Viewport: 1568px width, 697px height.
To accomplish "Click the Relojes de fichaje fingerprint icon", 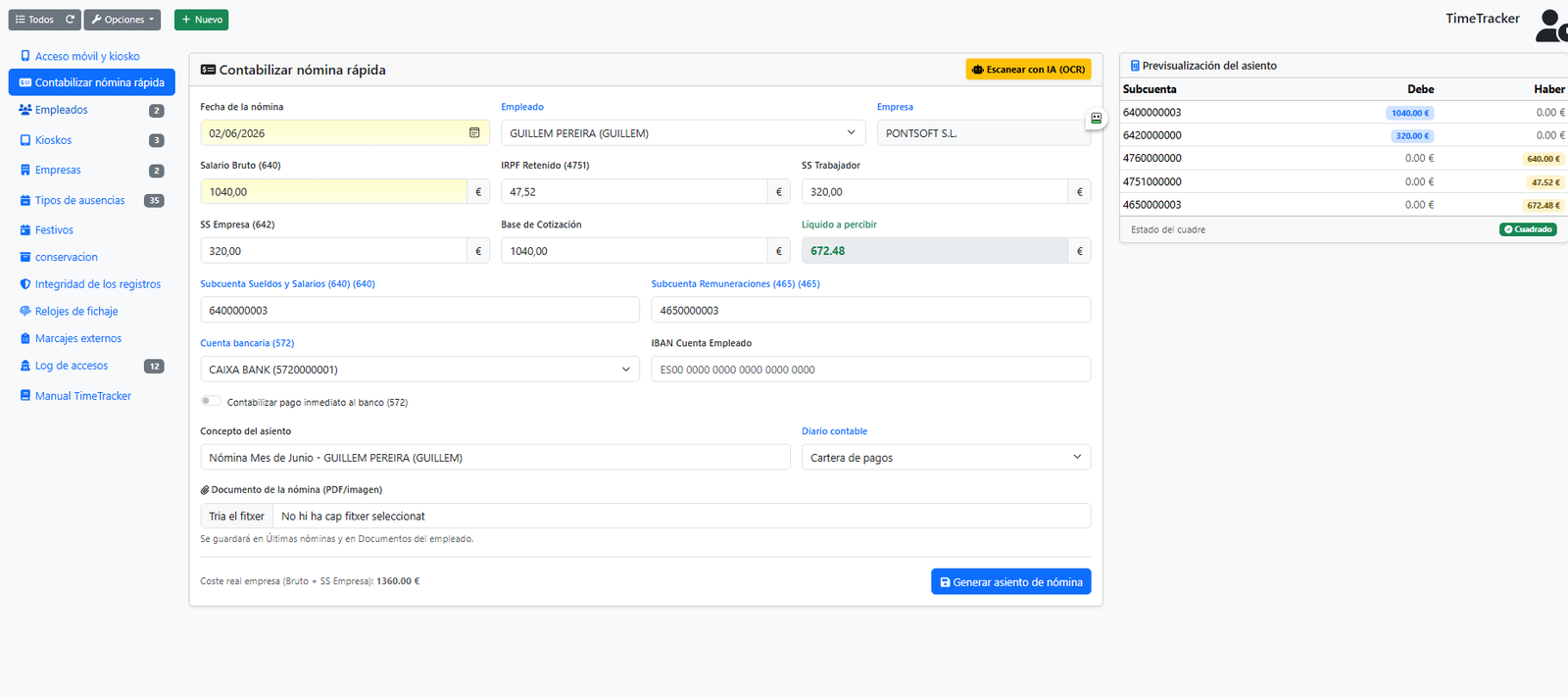I will [x=25, y=311].
